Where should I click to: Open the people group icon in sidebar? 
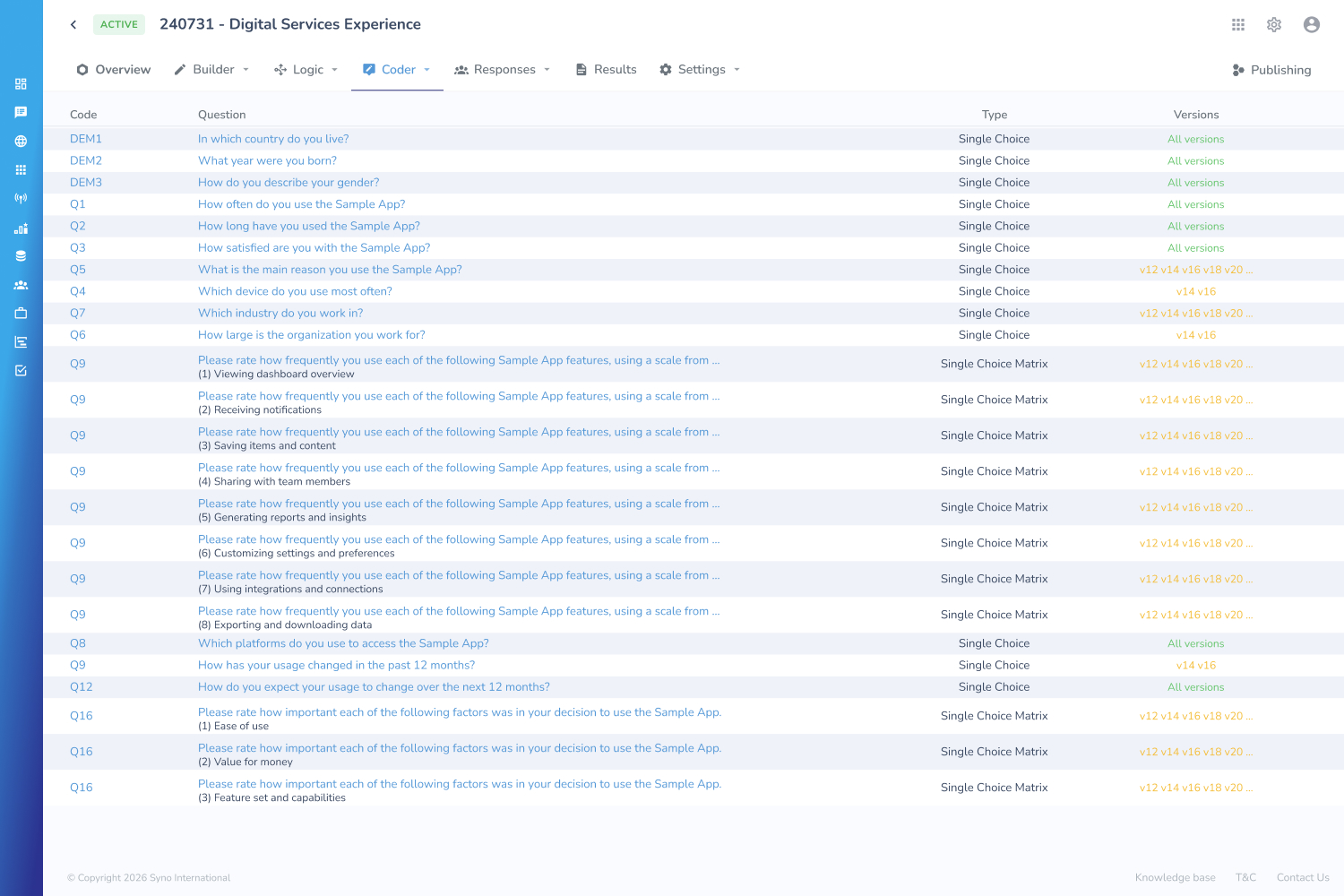point(21,285)
